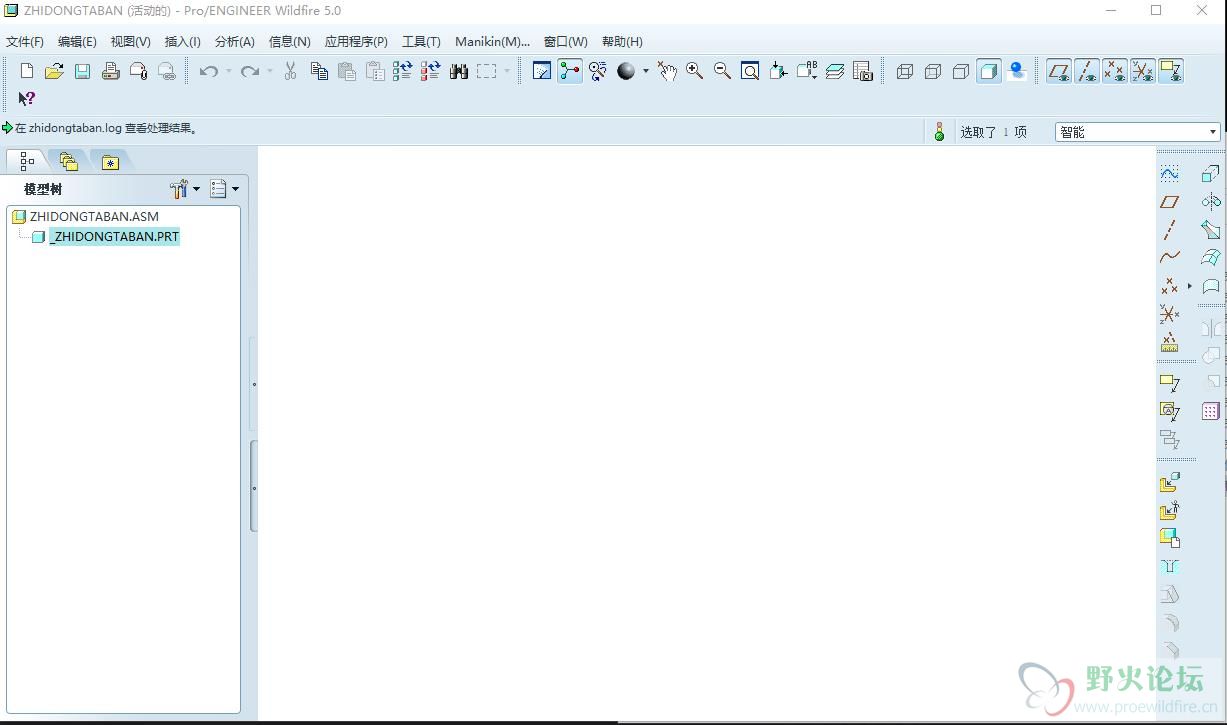This screenshot has height=725, width=1227.
Task: Open the Appearance gallery sphere icon
Action: point(626,71)
